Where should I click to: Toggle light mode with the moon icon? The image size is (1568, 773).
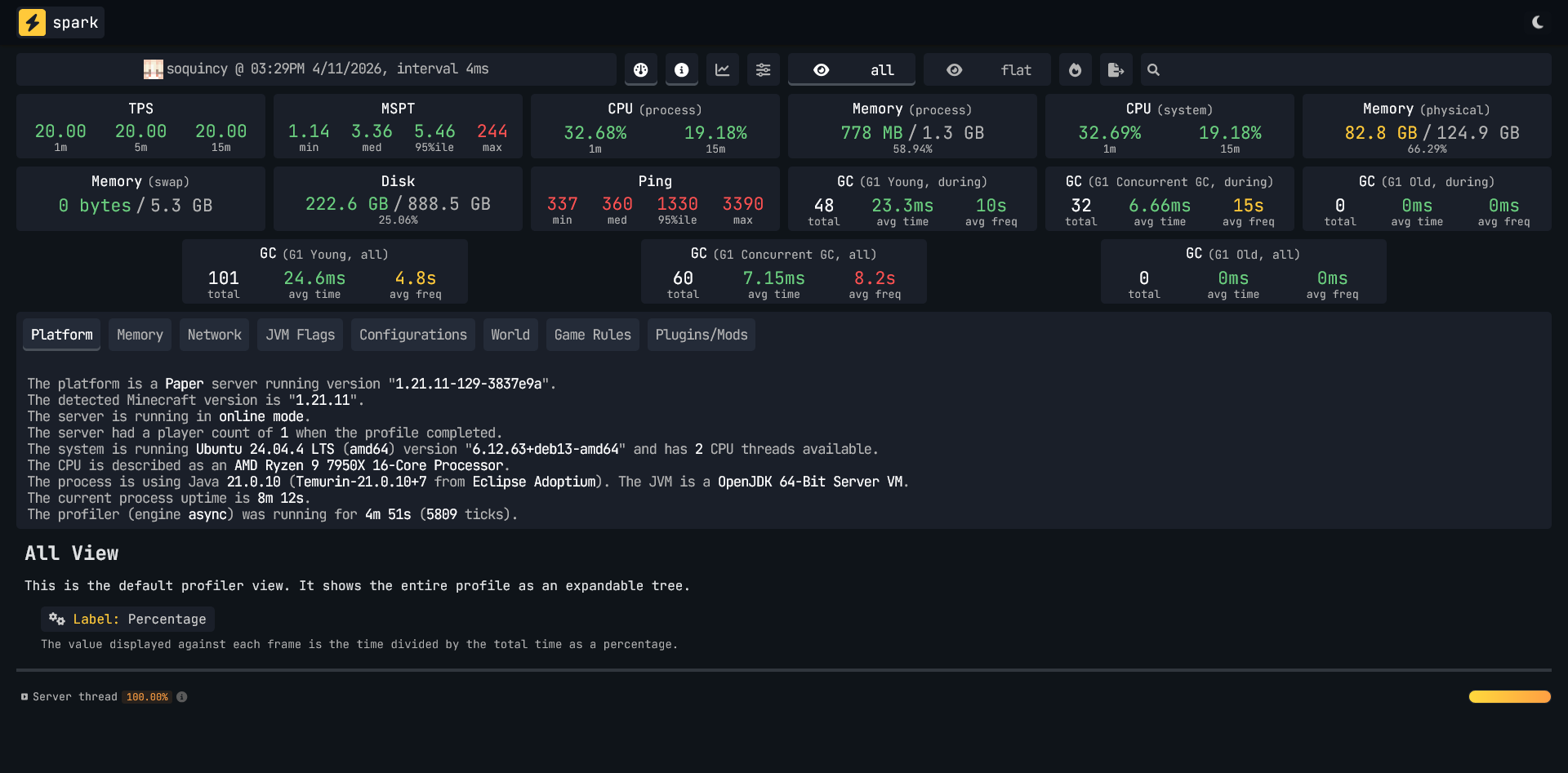[x=1539, y=22]
